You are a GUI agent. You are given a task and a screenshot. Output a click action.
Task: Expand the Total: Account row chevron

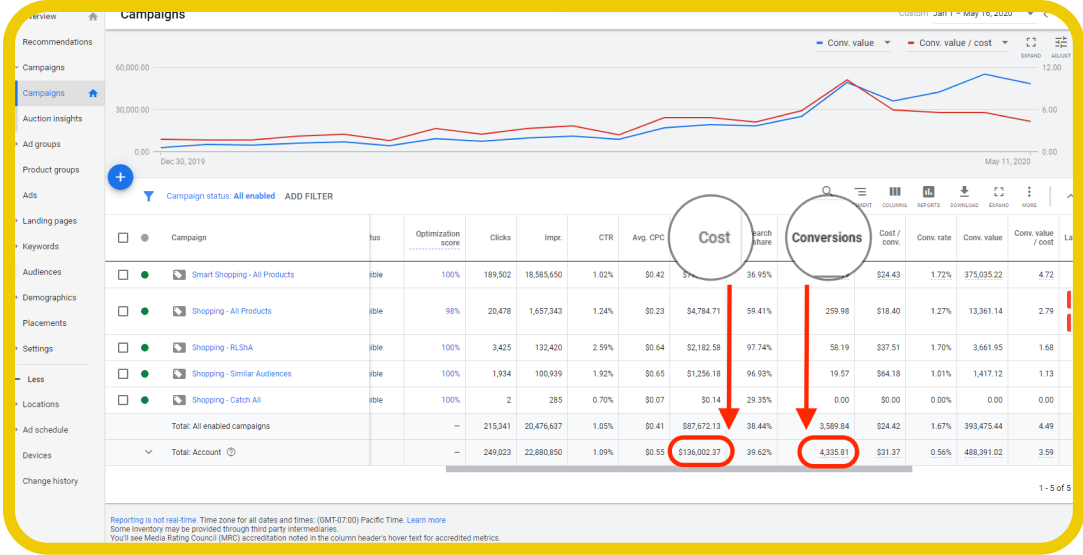pyautogui.click(x=149, y=452)
